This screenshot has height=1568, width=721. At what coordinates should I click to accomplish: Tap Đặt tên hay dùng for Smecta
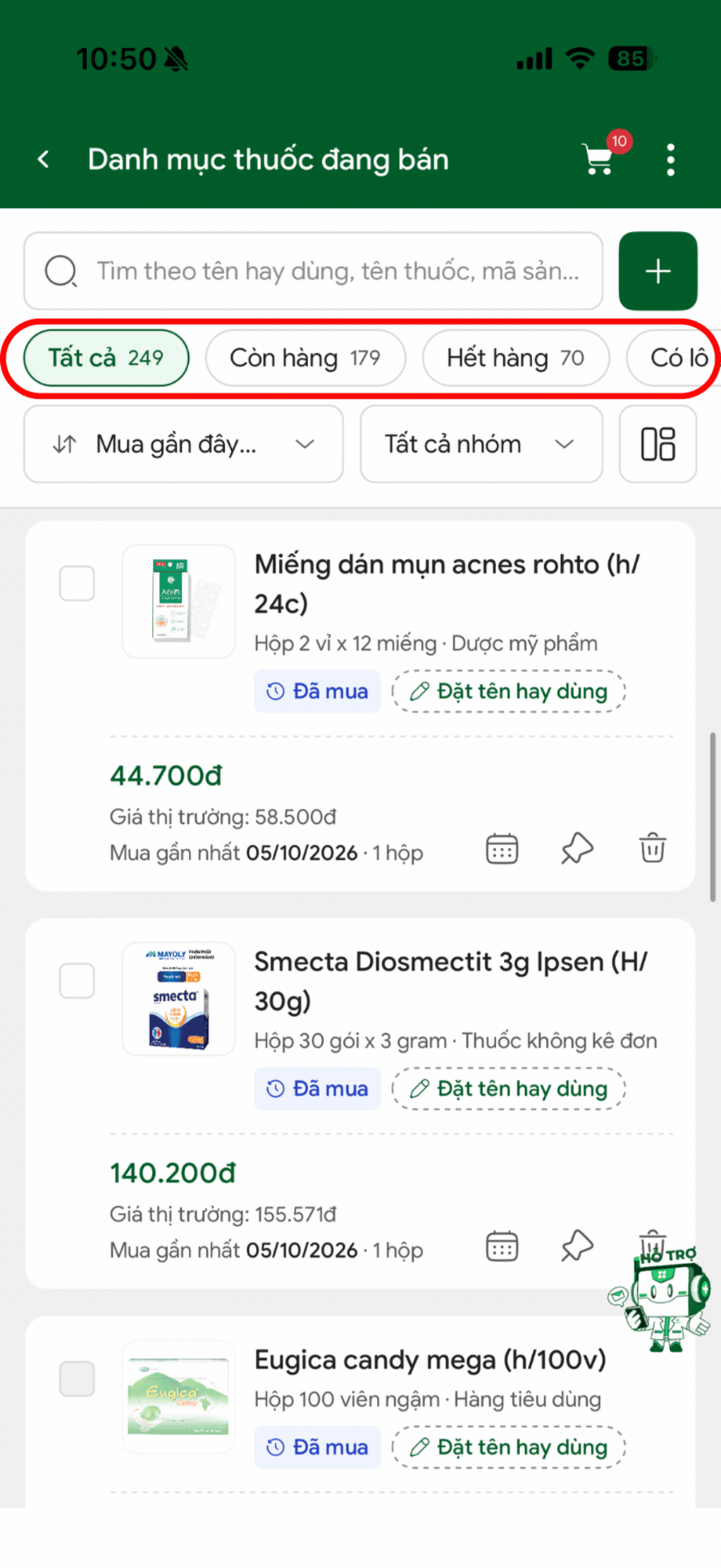[509, 1089]
